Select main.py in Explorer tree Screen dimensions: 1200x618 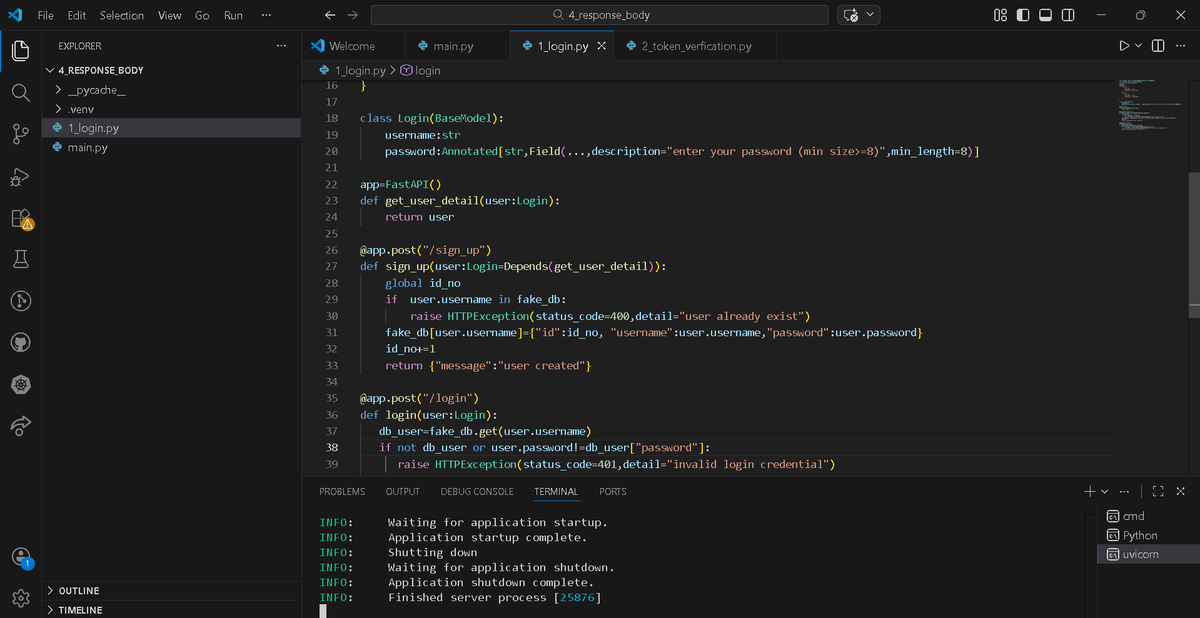point(172,147)
